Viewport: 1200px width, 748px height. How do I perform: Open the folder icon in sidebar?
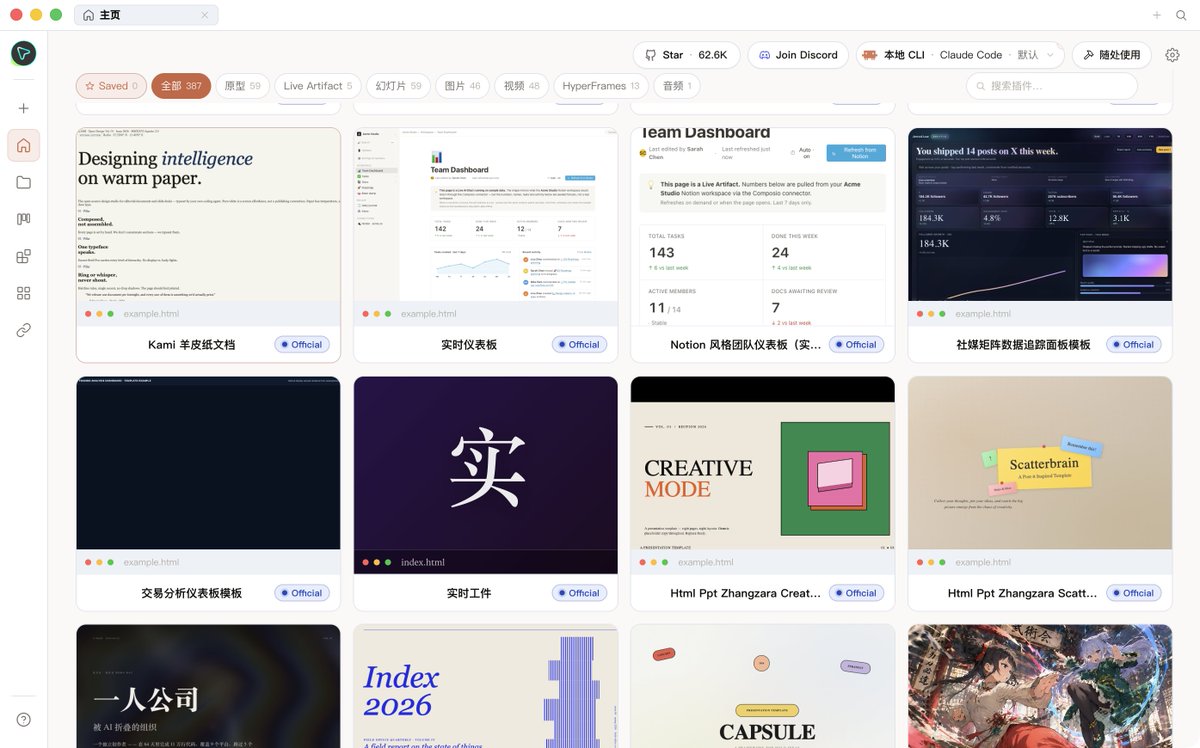tap(24, 182)
